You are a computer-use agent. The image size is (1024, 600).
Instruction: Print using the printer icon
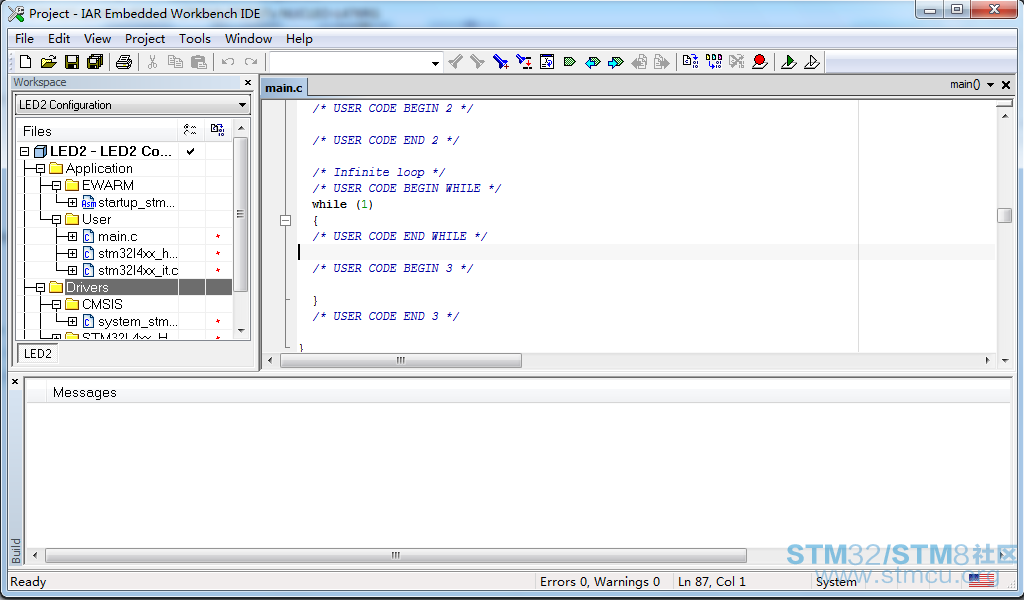(124, 62)
